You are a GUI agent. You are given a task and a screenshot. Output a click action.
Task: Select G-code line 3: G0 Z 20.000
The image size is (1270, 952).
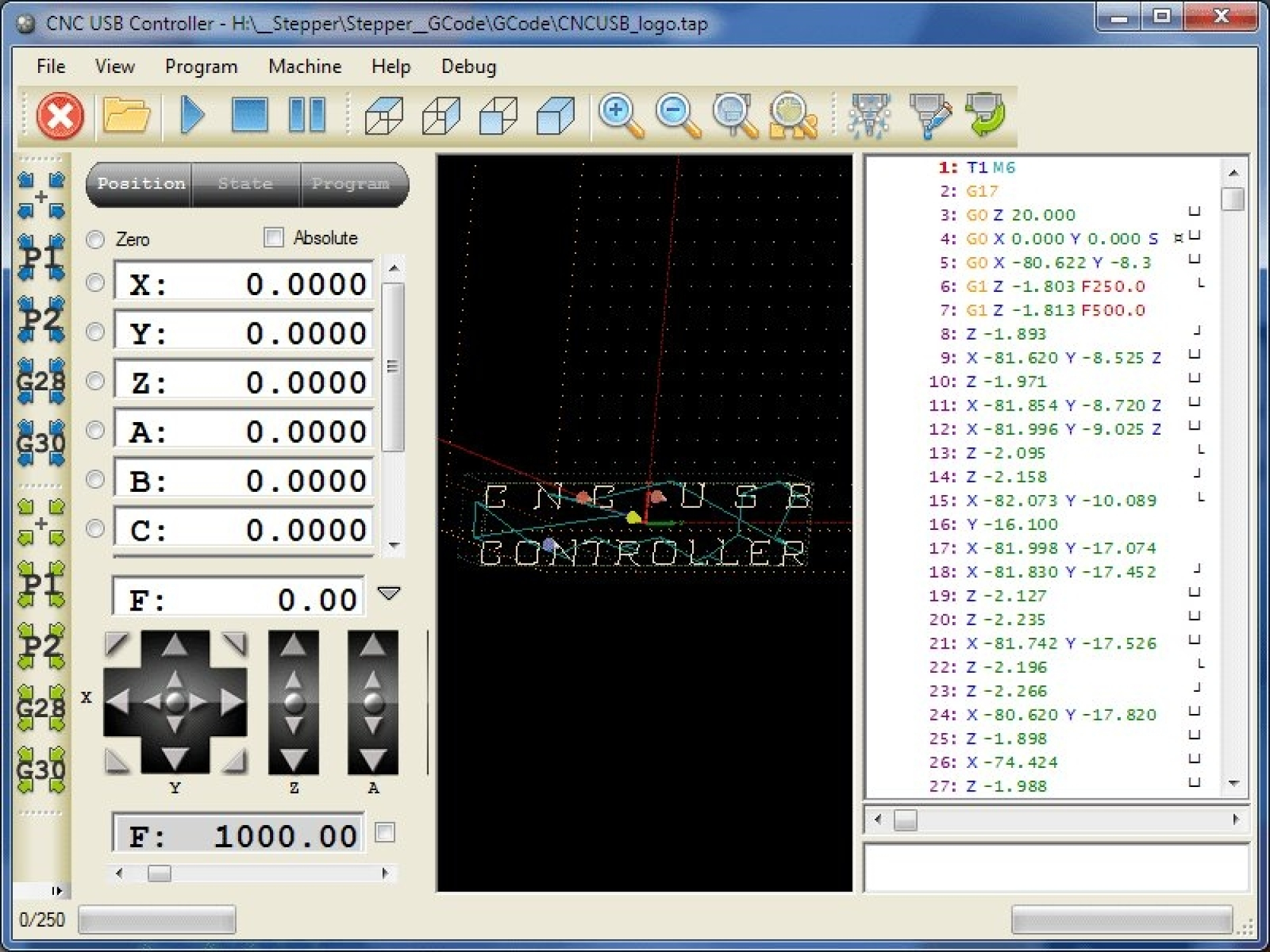[x=1021, y=215]
